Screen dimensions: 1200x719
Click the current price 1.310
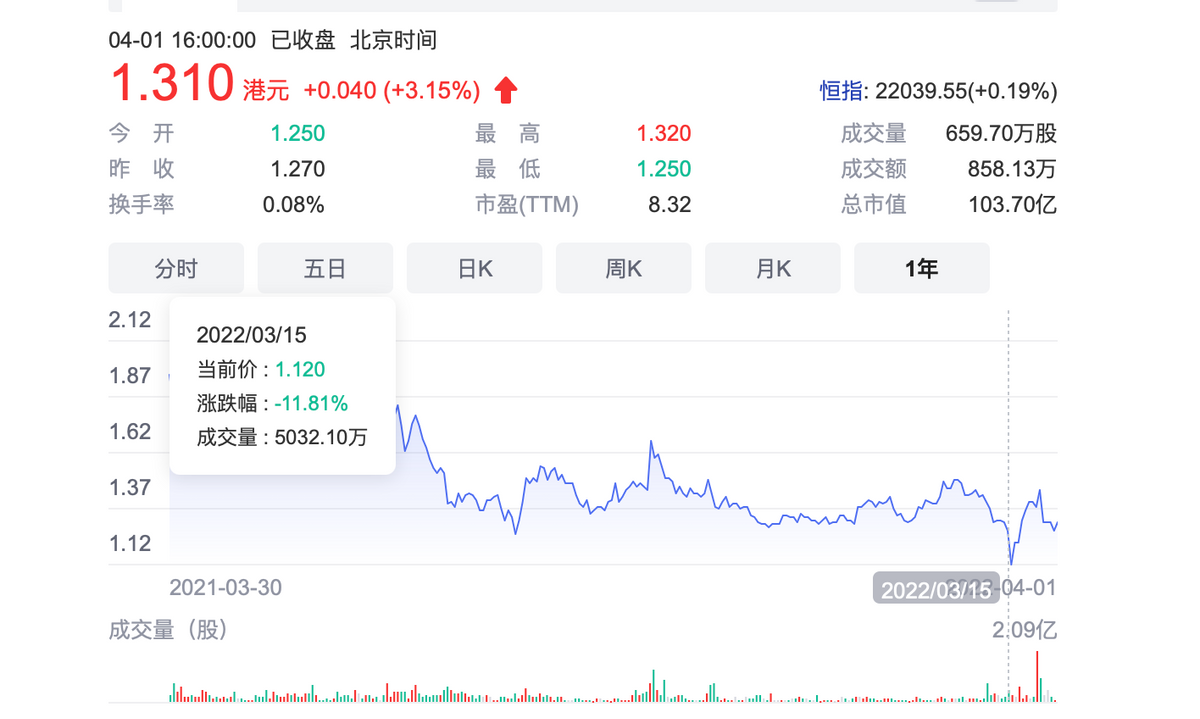coord(171,84)
